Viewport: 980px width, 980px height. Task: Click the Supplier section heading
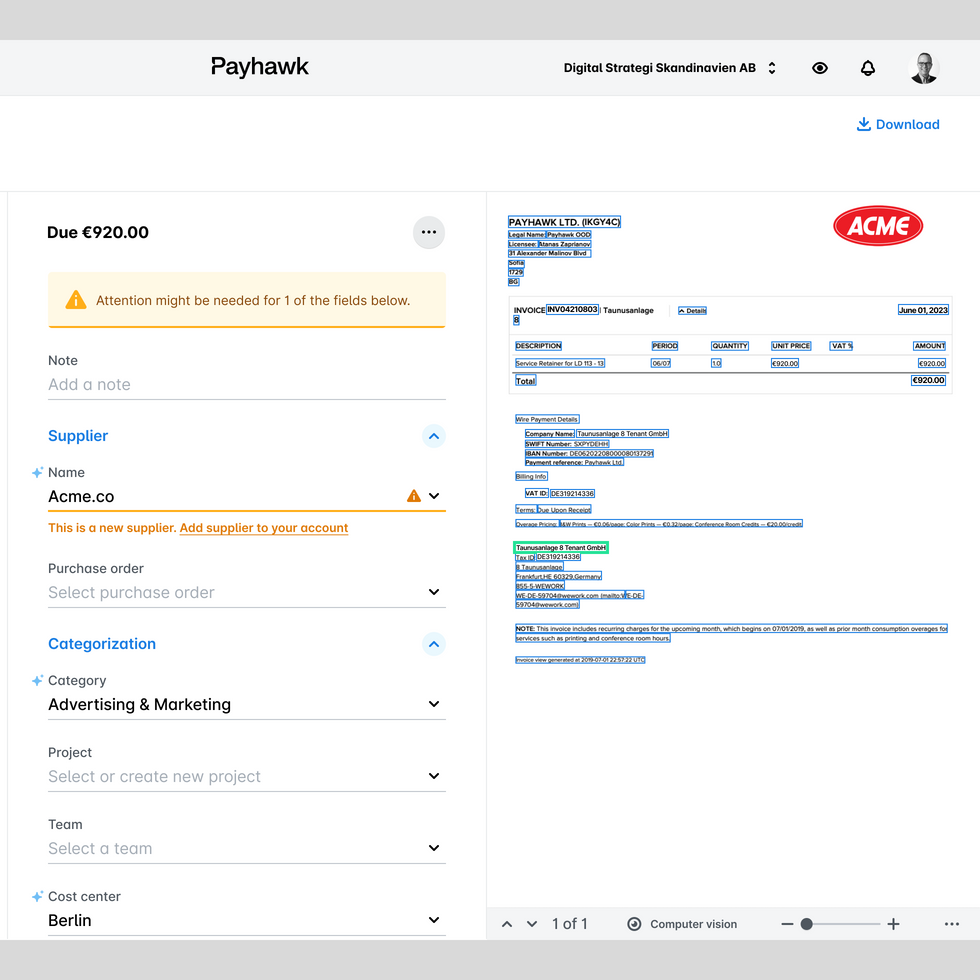tap(78, 436)
